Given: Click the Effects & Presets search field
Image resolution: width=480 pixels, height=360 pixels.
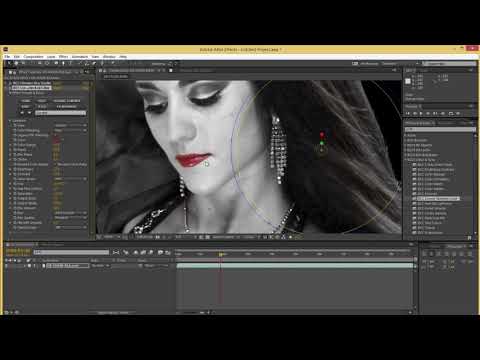Looking at the screenshot, I should click(x=440, y=129).
